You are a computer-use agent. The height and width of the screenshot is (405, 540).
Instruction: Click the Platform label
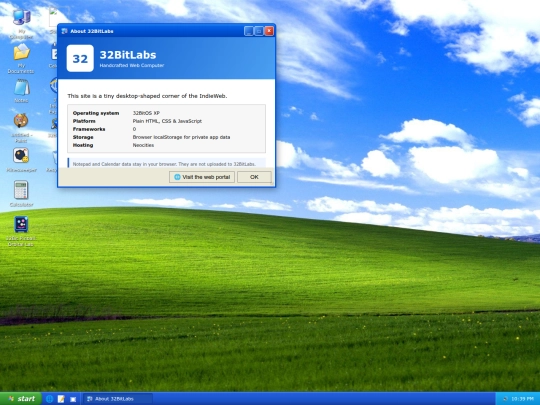click(x=84, y=121)
